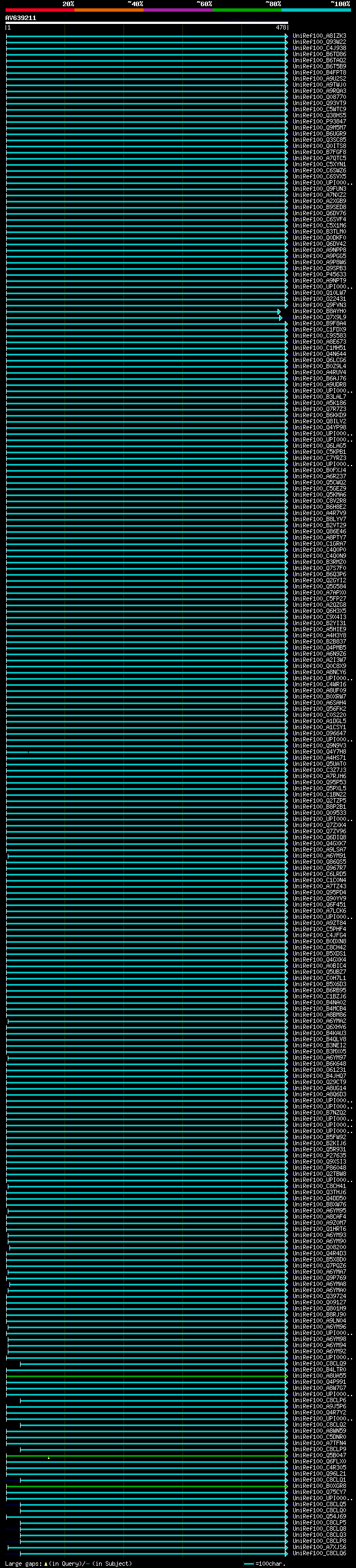Select hit UniRef100_Q95PD4

pos(319,892)
